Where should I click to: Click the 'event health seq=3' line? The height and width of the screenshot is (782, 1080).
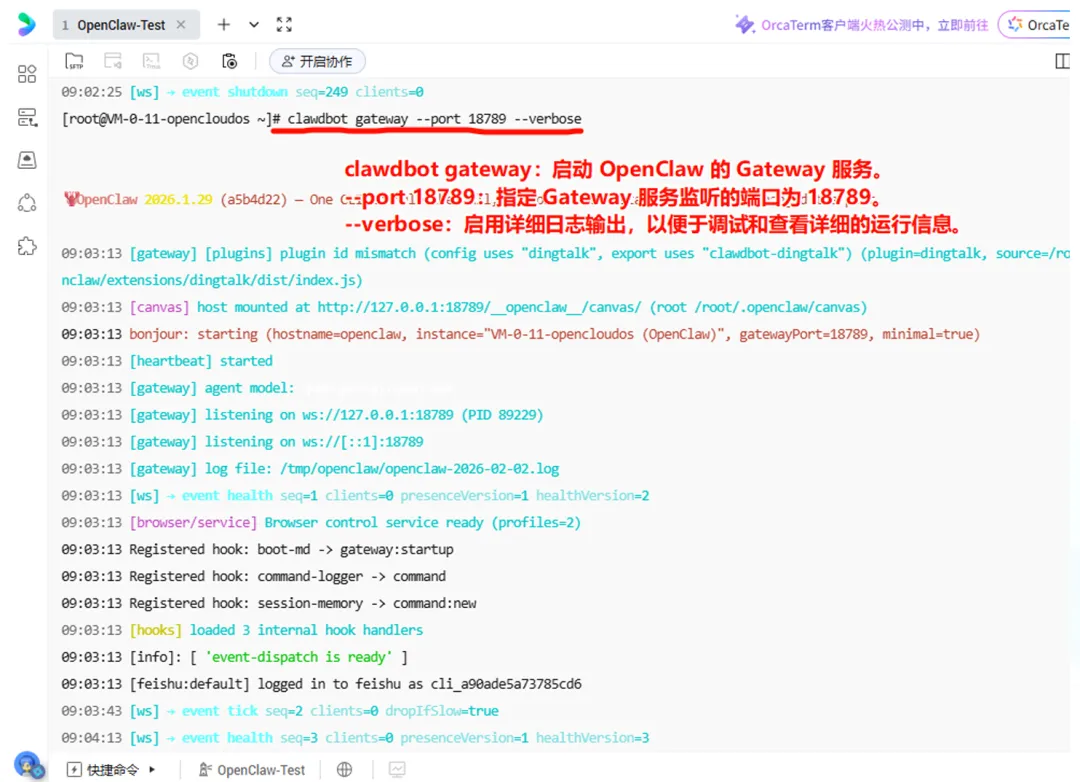pos(355,737)
